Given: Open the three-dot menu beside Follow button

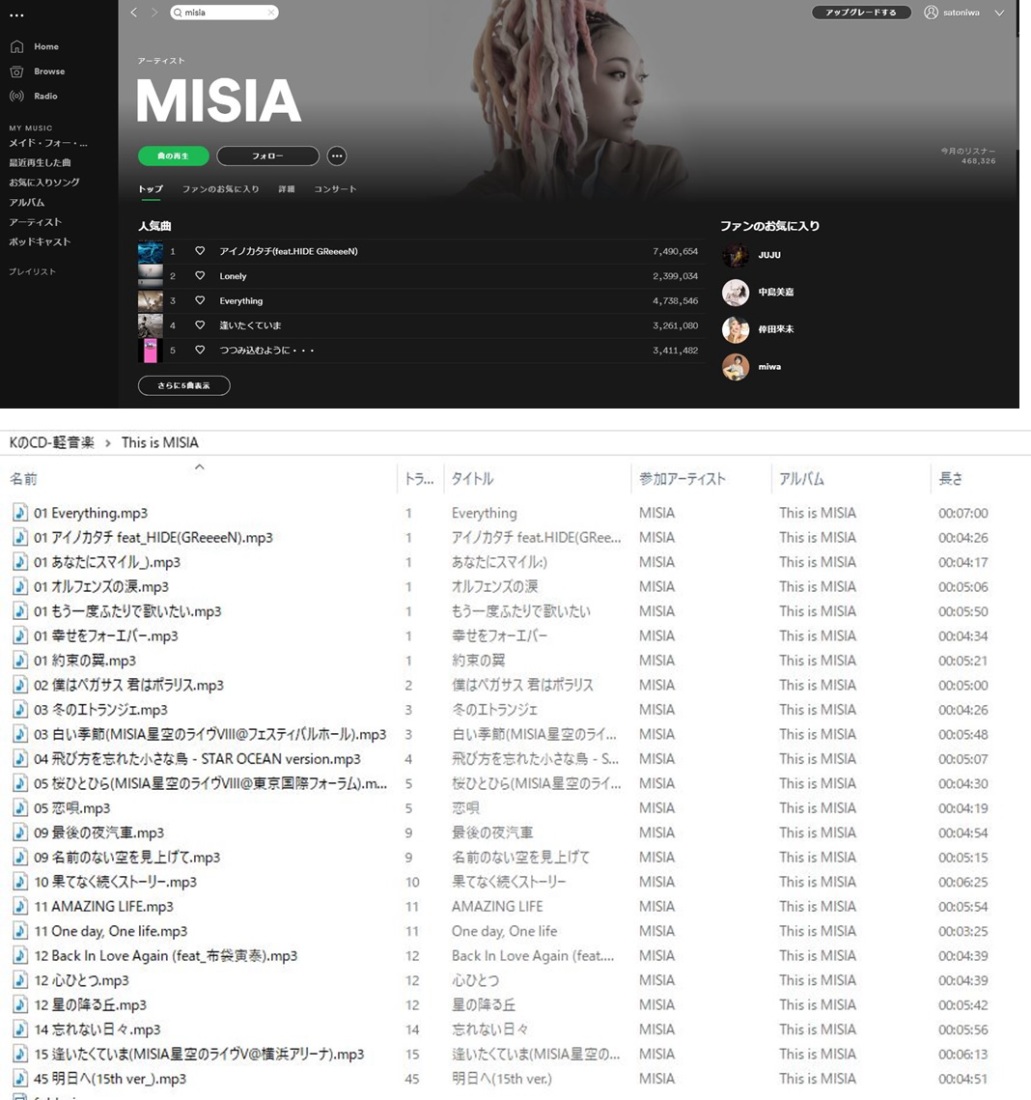Looking at the screenshot, I should (337, 156).
